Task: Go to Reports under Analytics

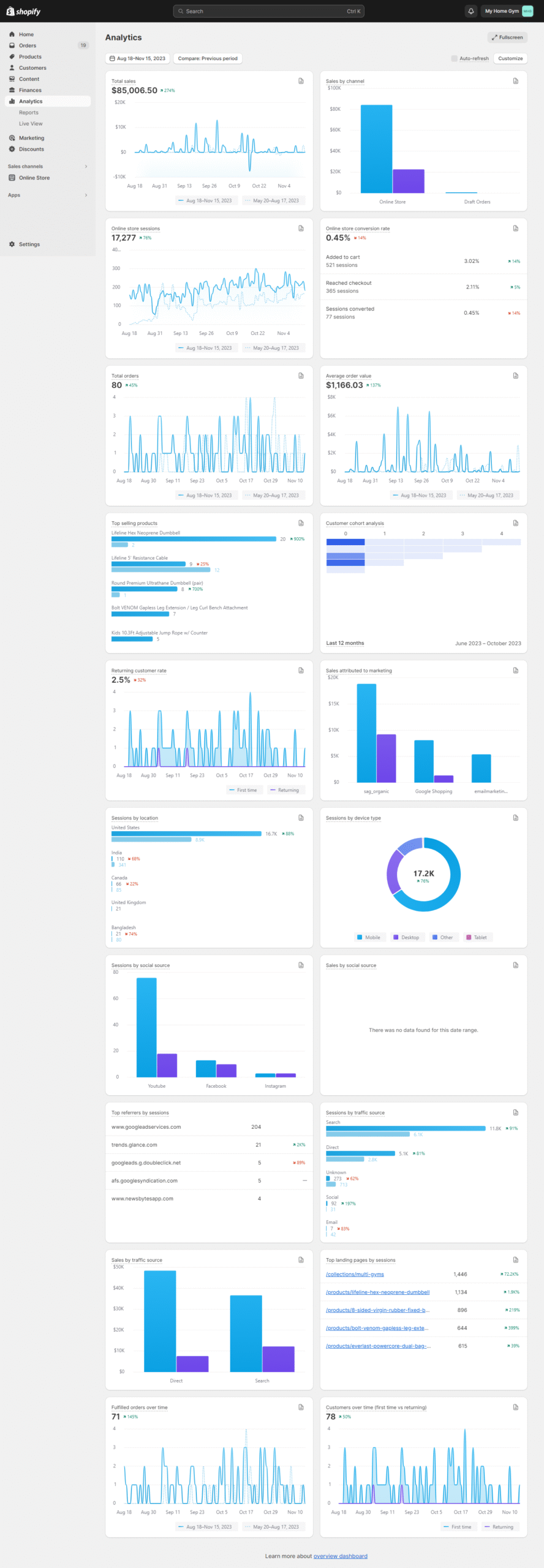Action: [x=29, y=113]
